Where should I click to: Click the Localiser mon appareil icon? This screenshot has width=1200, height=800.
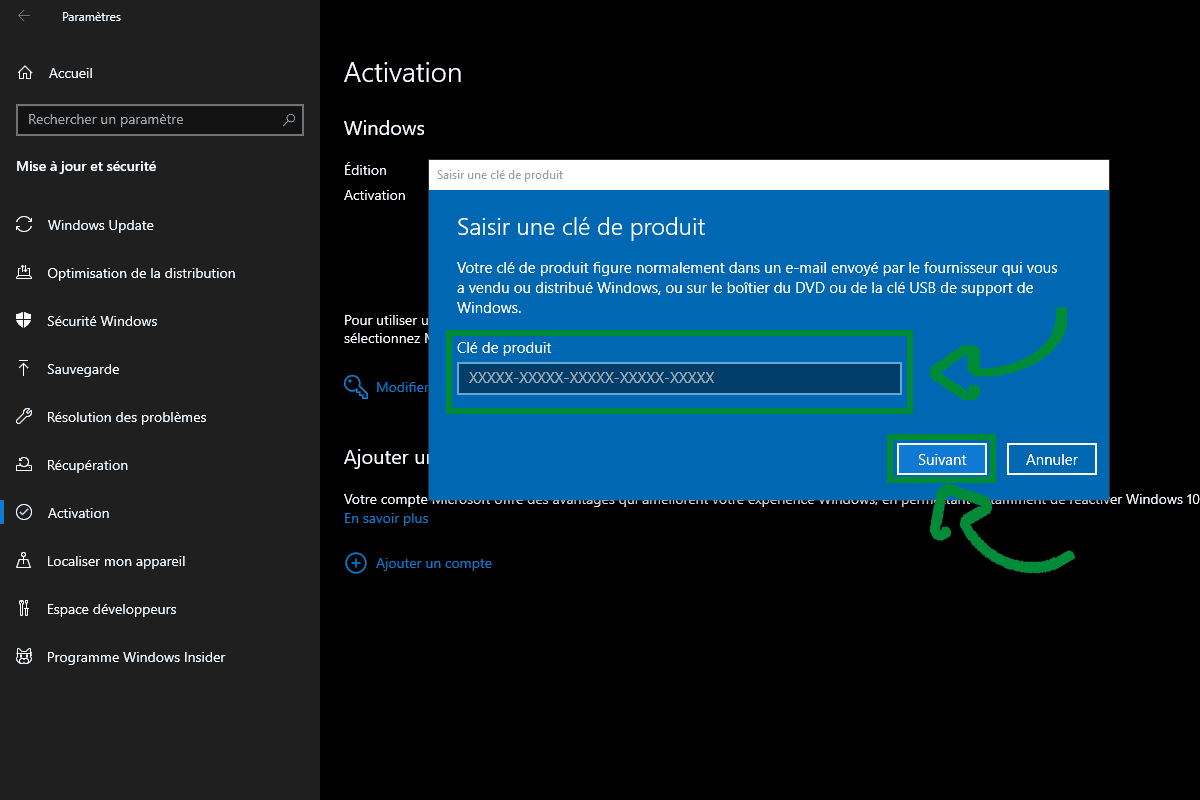pos(24,561)
